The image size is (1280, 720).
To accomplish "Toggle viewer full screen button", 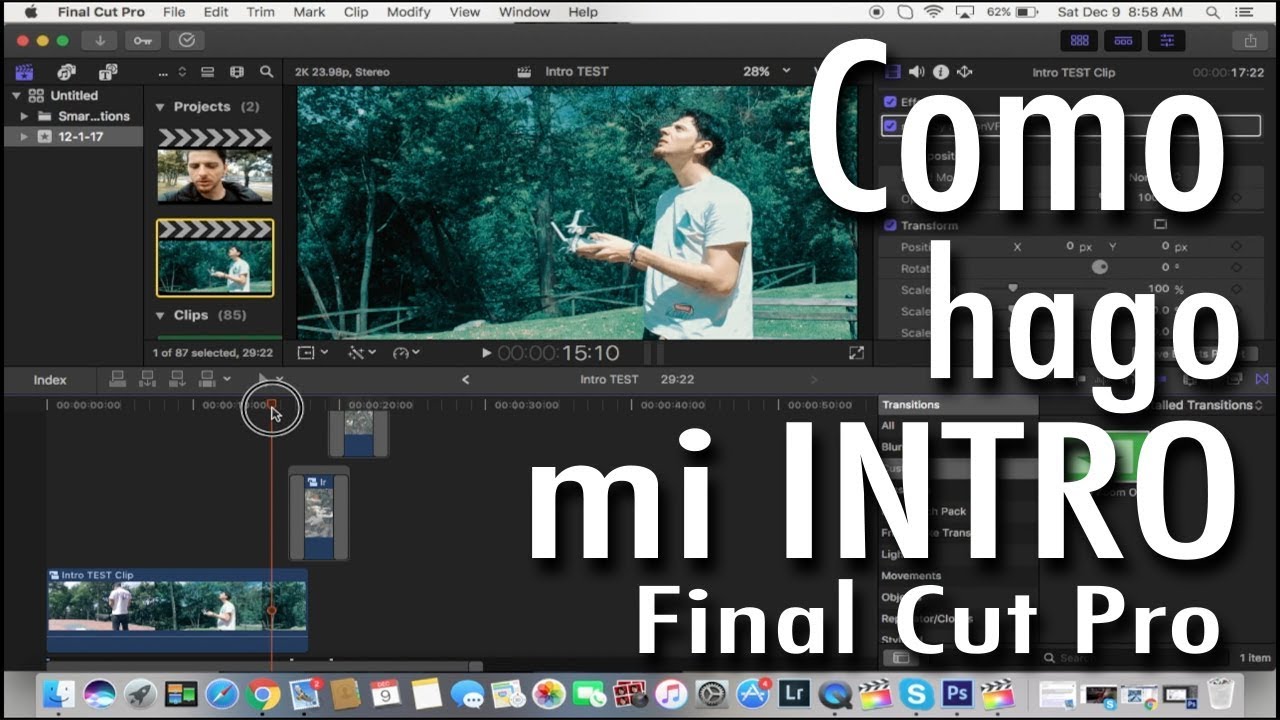I will click(856, 353).
